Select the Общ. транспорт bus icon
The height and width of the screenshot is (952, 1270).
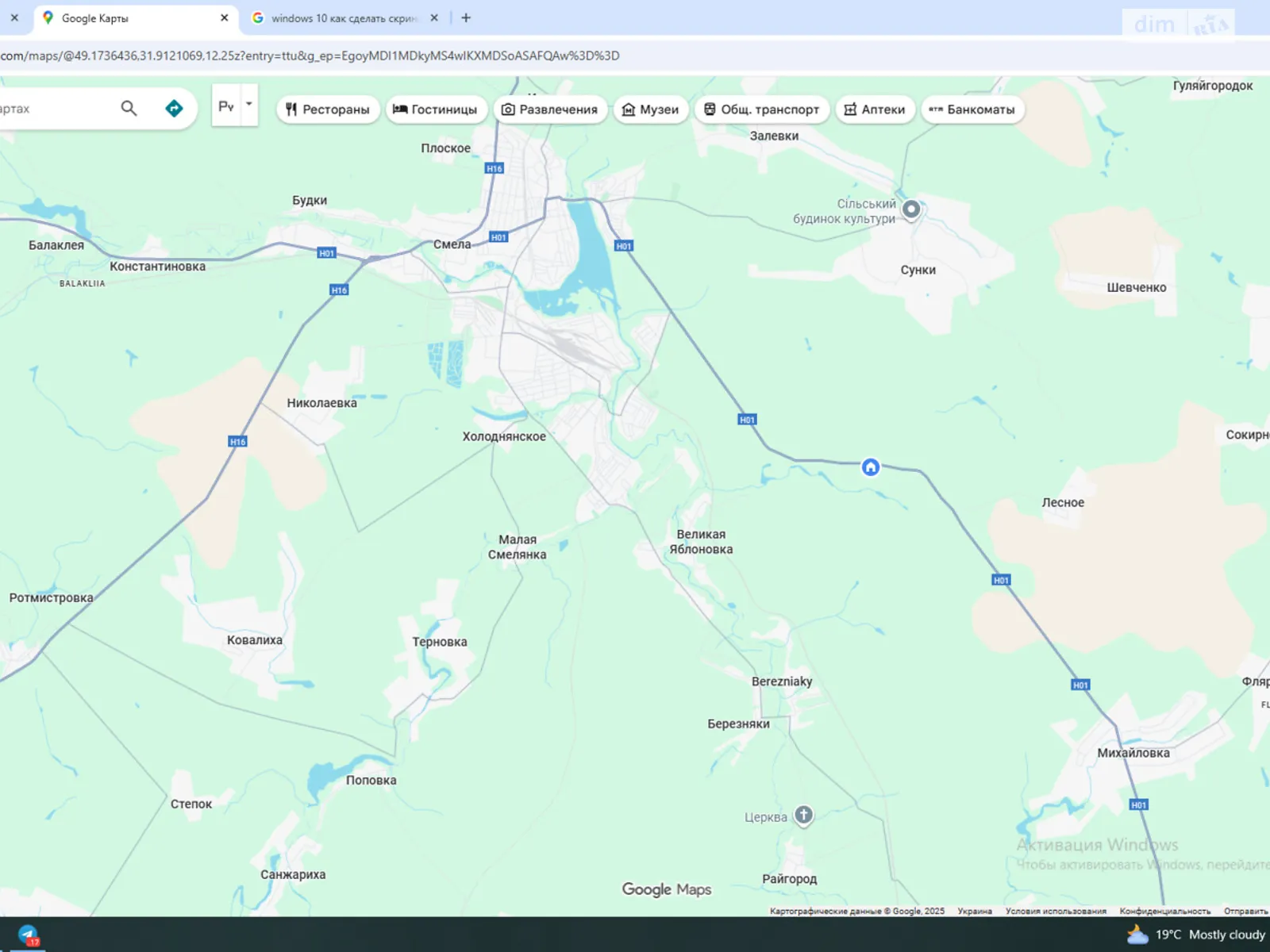(x=710, y=109)
